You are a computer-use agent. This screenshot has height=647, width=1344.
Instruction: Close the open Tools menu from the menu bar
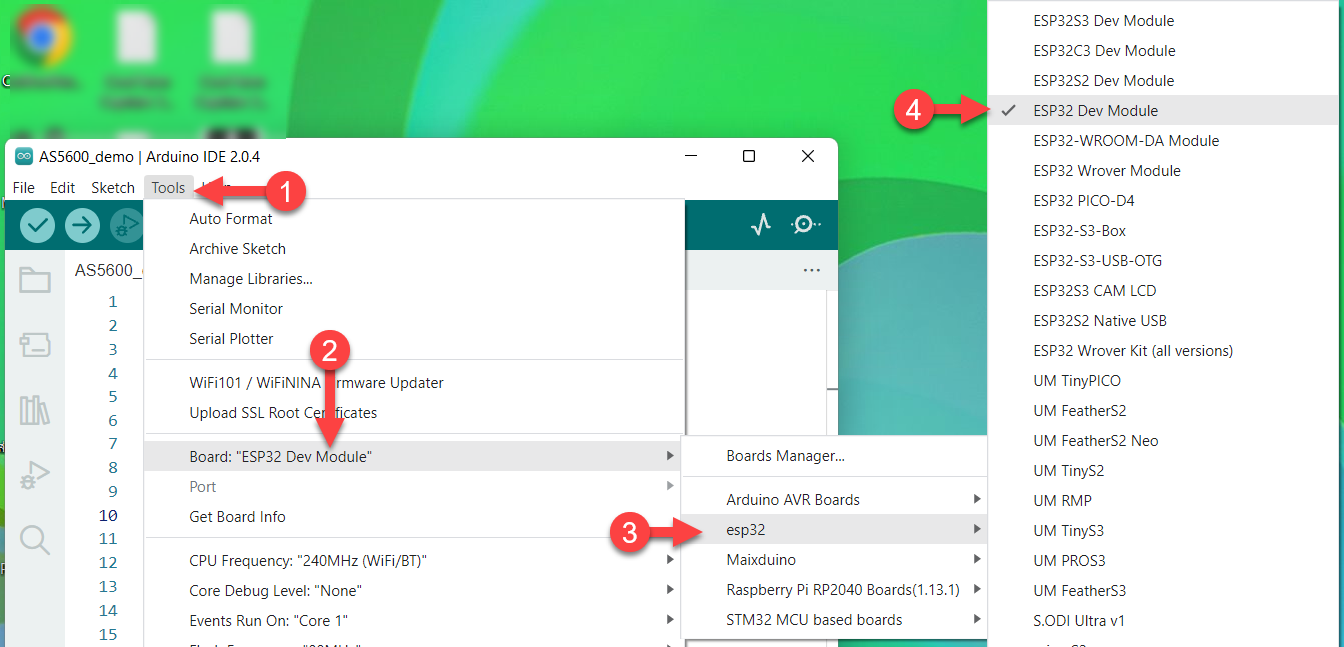click(x=168, y=188)
